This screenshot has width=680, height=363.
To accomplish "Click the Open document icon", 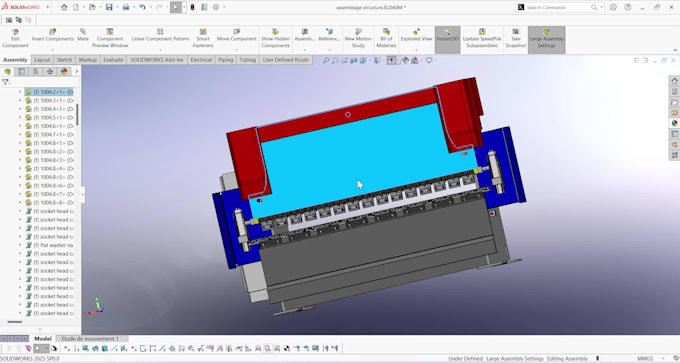I will [x=92, y=7].
